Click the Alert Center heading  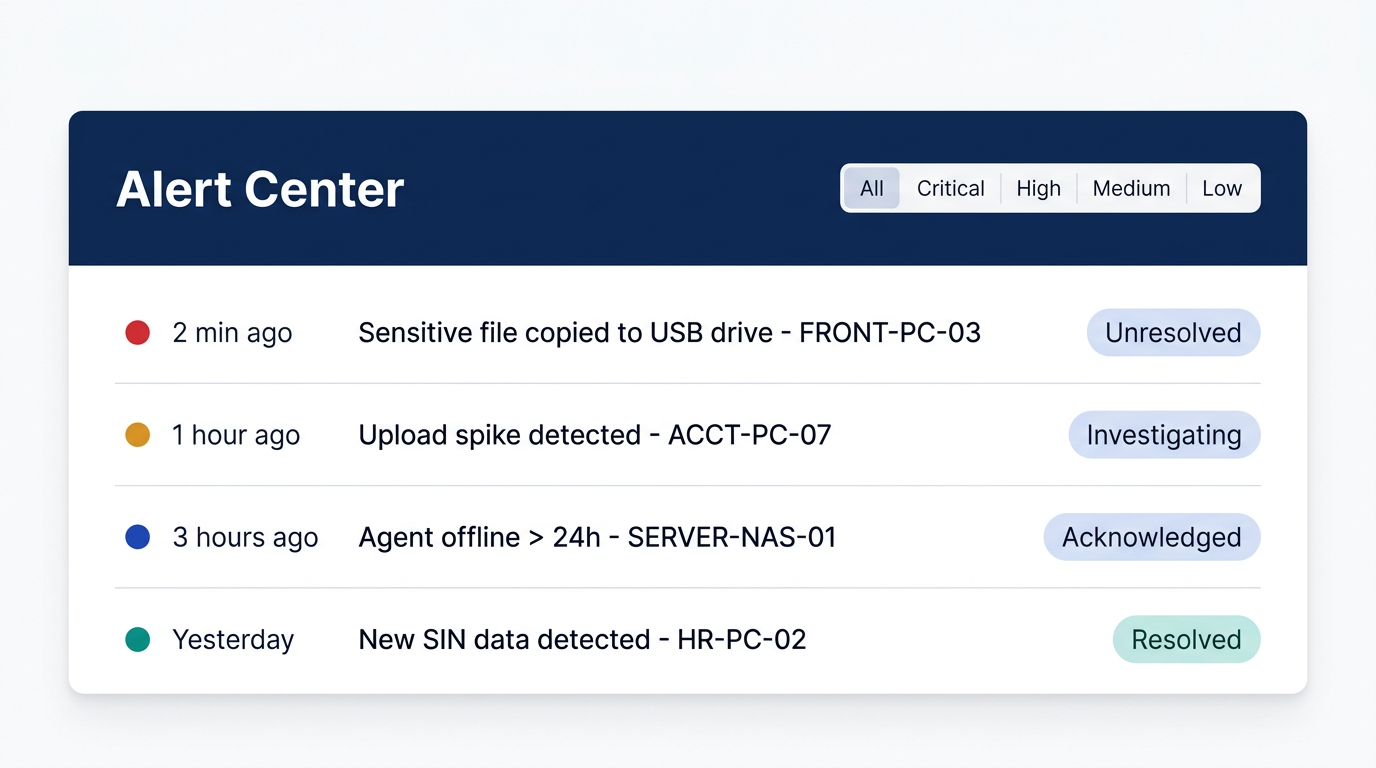pyautogui.click(x=260, y=188)
